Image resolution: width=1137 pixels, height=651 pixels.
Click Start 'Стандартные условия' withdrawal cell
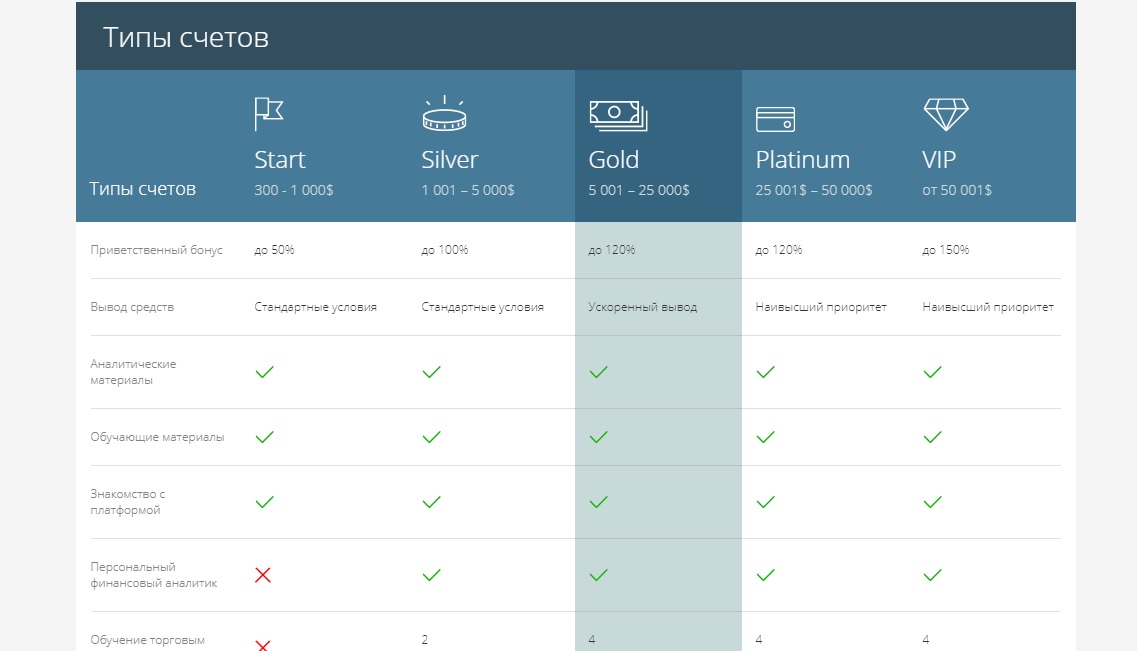point(315,307)
